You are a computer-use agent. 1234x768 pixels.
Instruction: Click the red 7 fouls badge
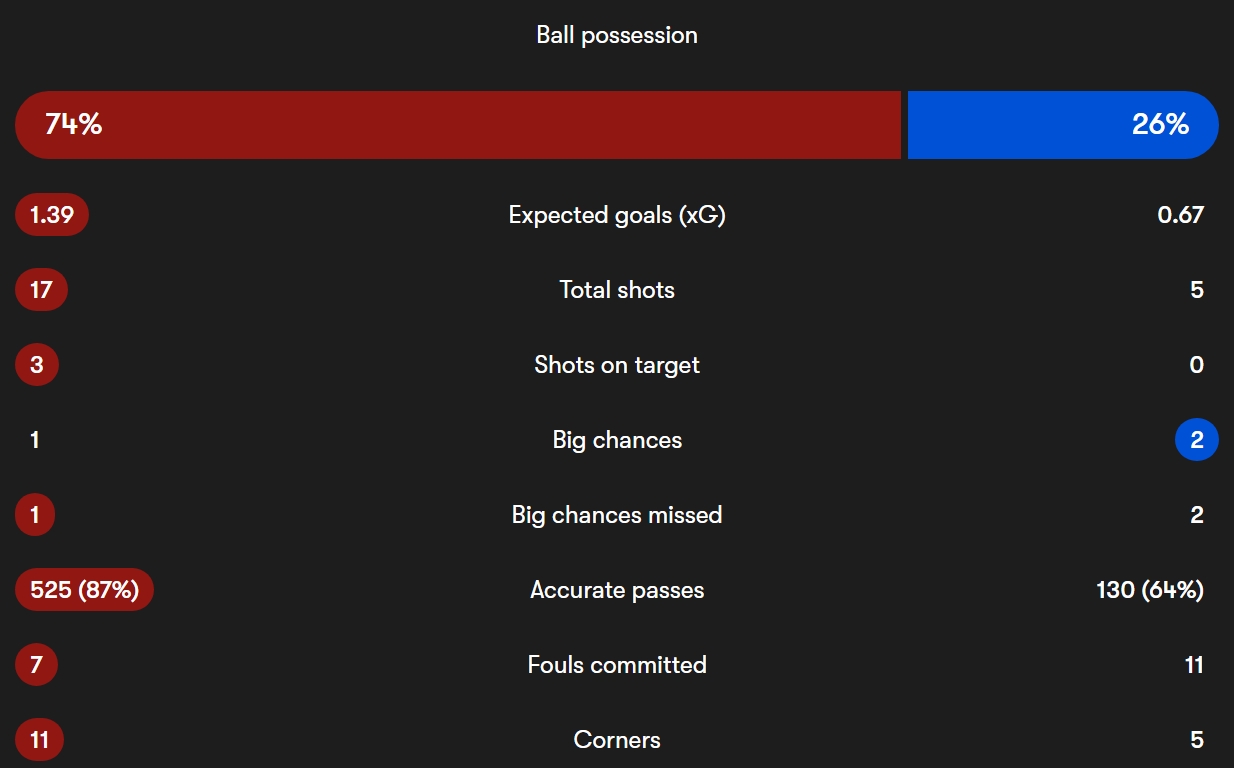(37, 665)
